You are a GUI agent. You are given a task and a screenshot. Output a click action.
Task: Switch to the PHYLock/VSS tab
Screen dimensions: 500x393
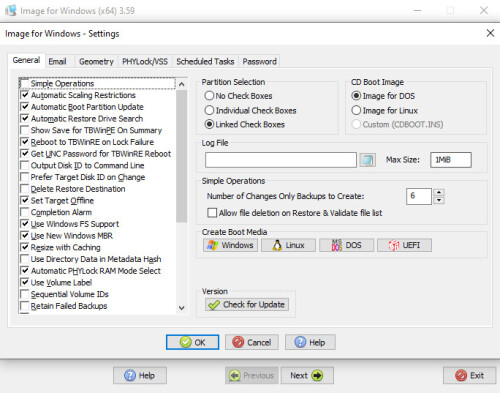[145, 61]
